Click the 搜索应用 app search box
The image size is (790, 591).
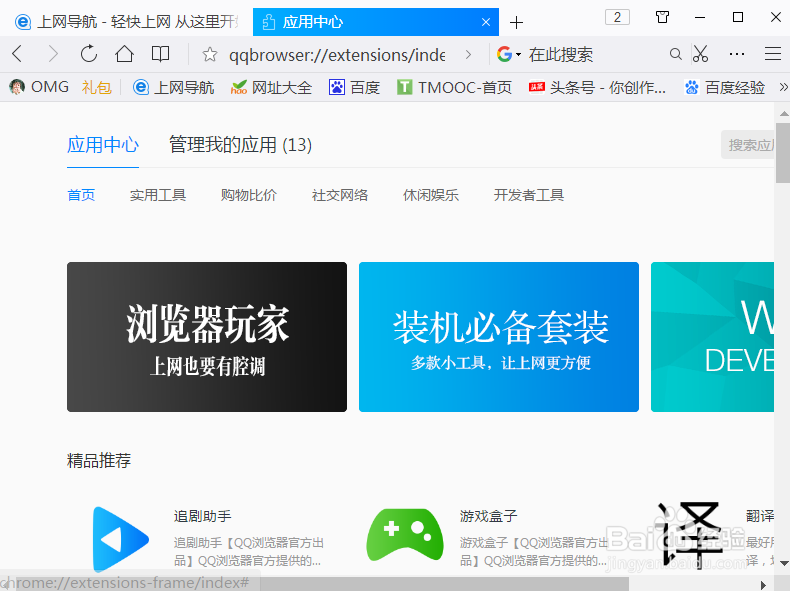(748, 145)
